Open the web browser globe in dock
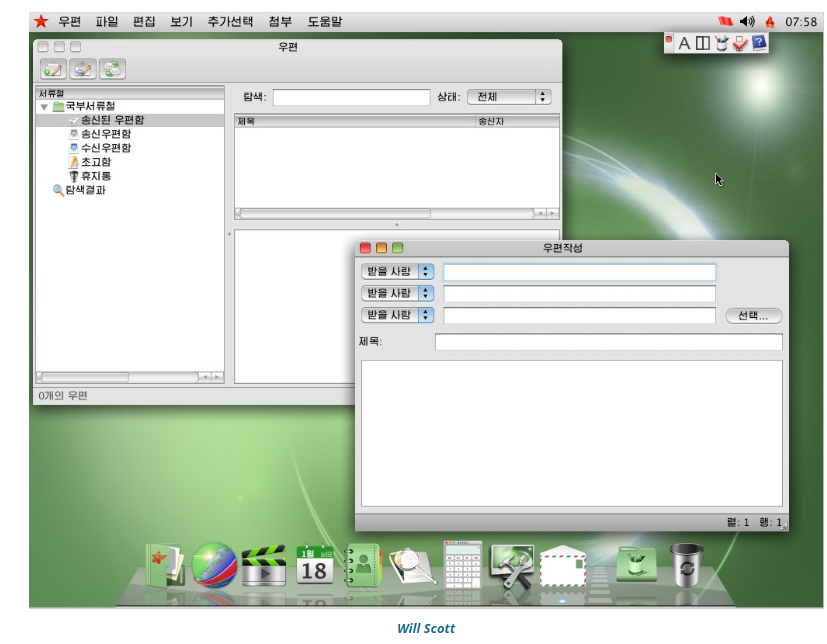The height and width of the screenshot is (644, 827). point(214,565)
